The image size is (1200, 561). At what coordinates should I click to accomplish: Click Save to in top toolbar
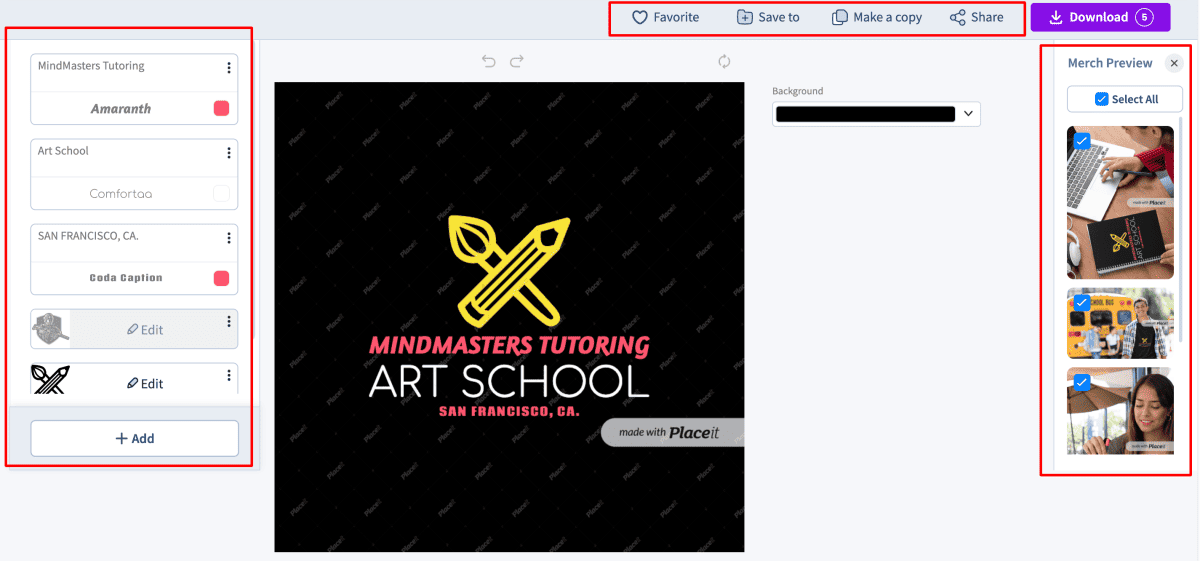(768, 18)
